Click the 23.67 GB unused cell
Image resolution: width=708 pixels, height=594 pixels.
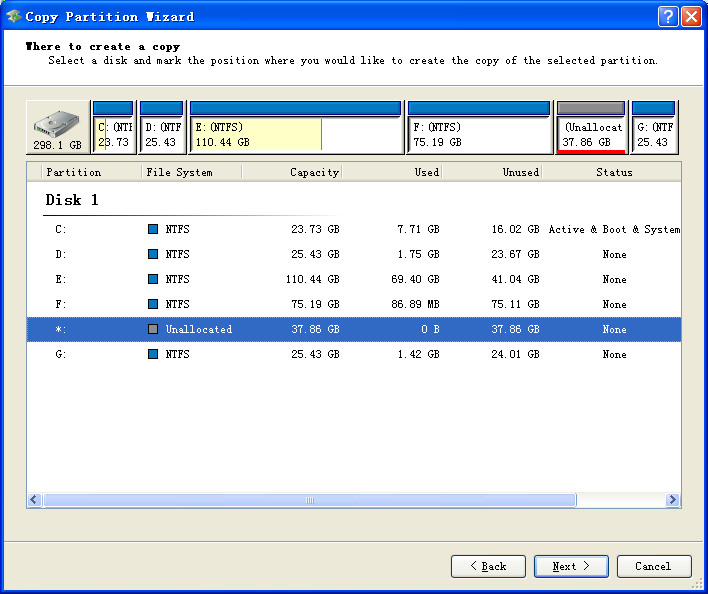(x=516, y=254)
